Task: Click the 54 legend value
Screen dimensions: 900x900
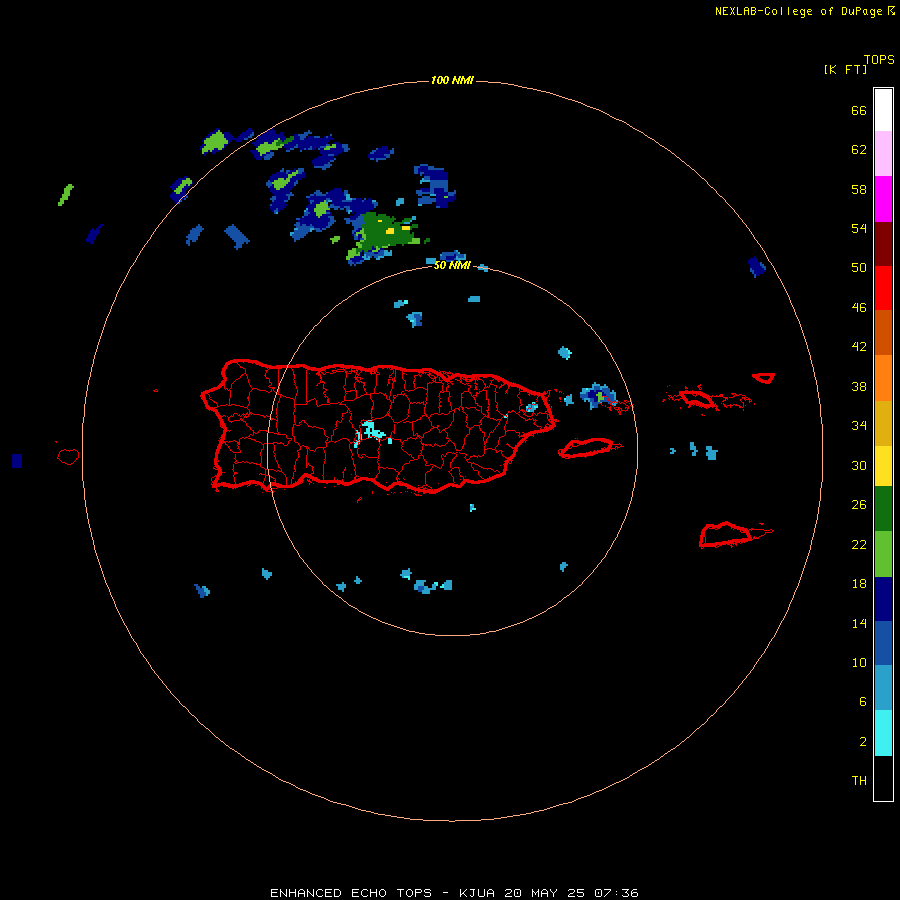Action: point(859,228)
